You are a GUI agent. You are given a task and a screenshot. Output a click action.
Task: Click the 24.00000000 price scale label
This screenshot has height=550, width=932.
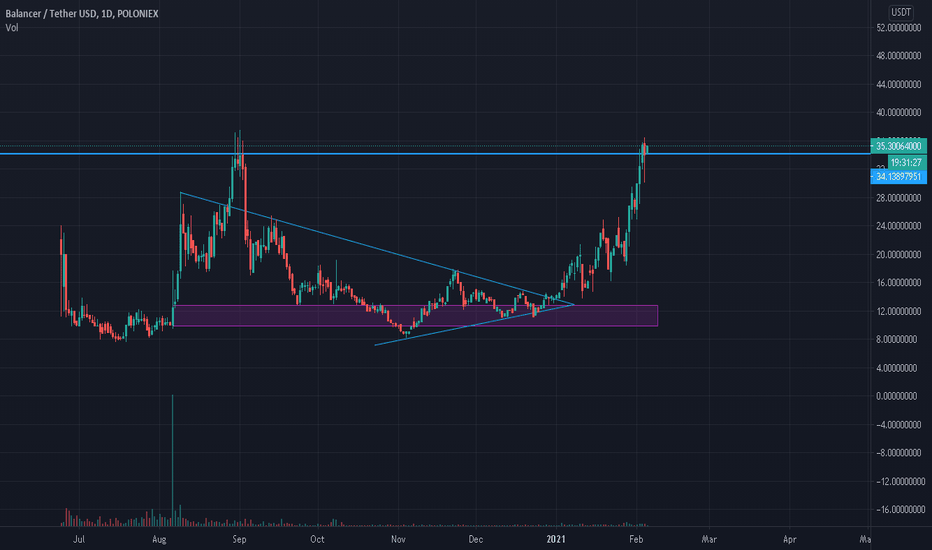(x=898, y=226)
